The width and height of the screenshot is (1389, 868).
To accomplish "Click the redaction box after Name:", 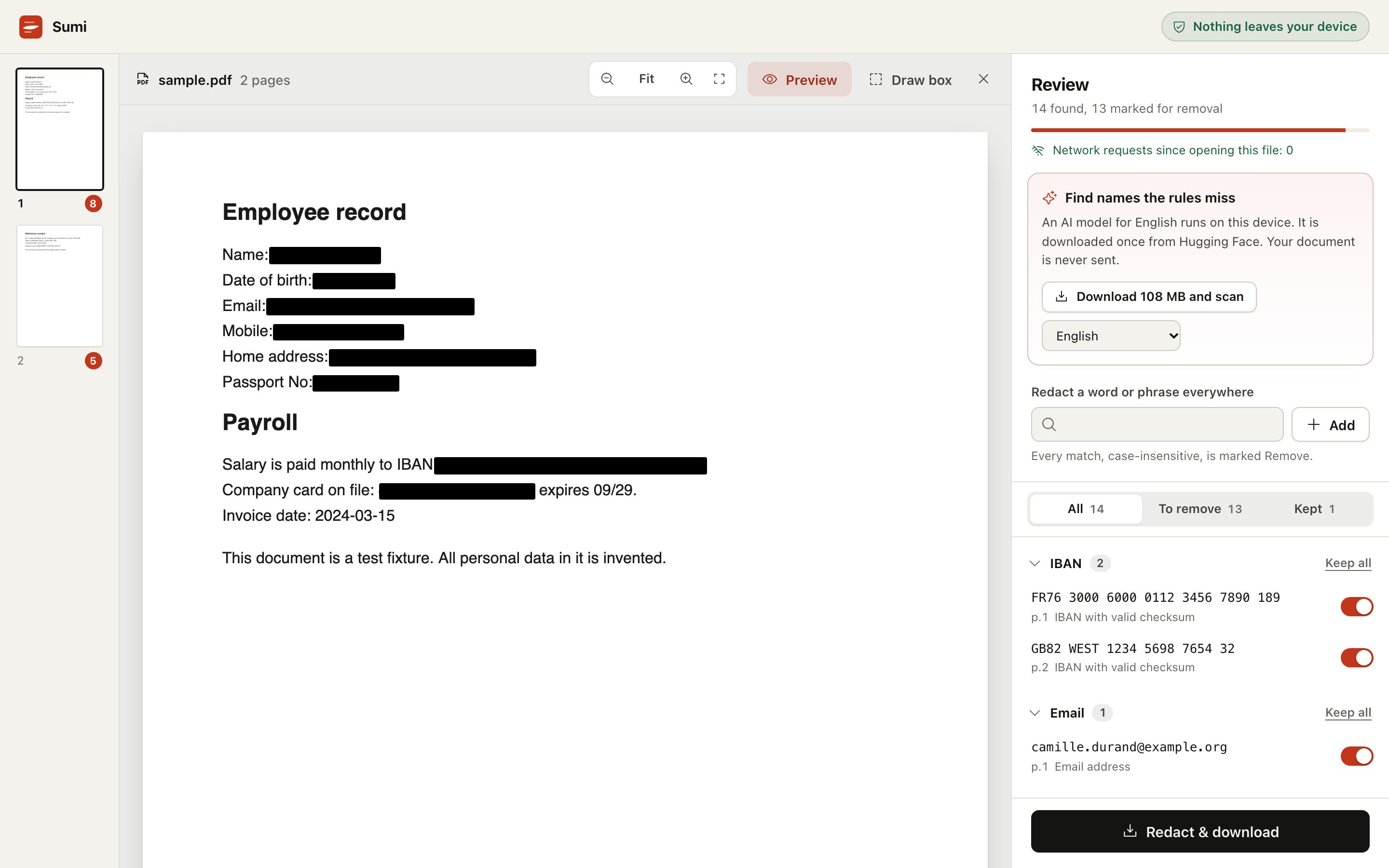I will (x=325, y=256).
